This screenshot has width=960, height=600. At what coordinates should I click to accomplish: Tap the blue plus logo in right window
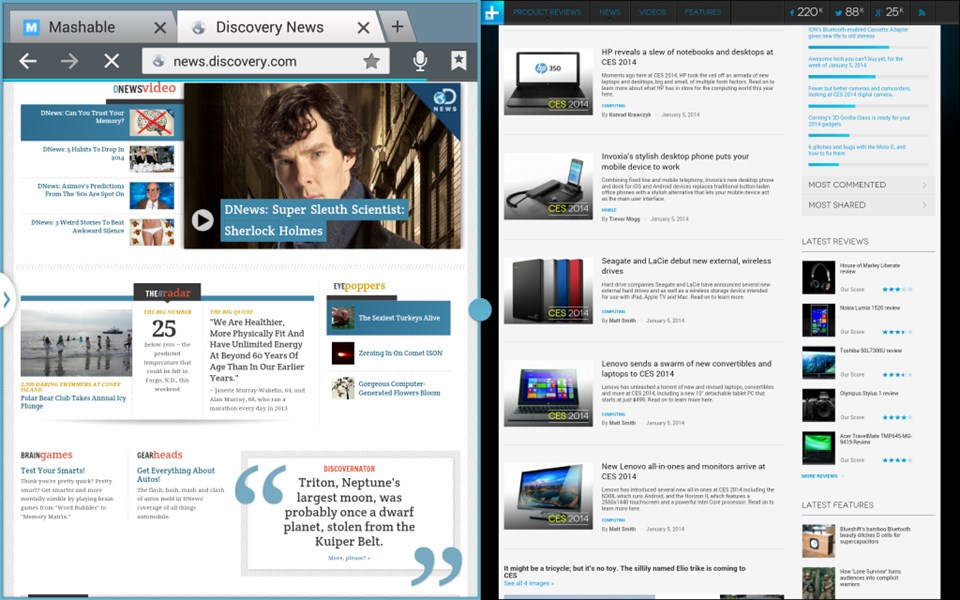click(492, 12)
